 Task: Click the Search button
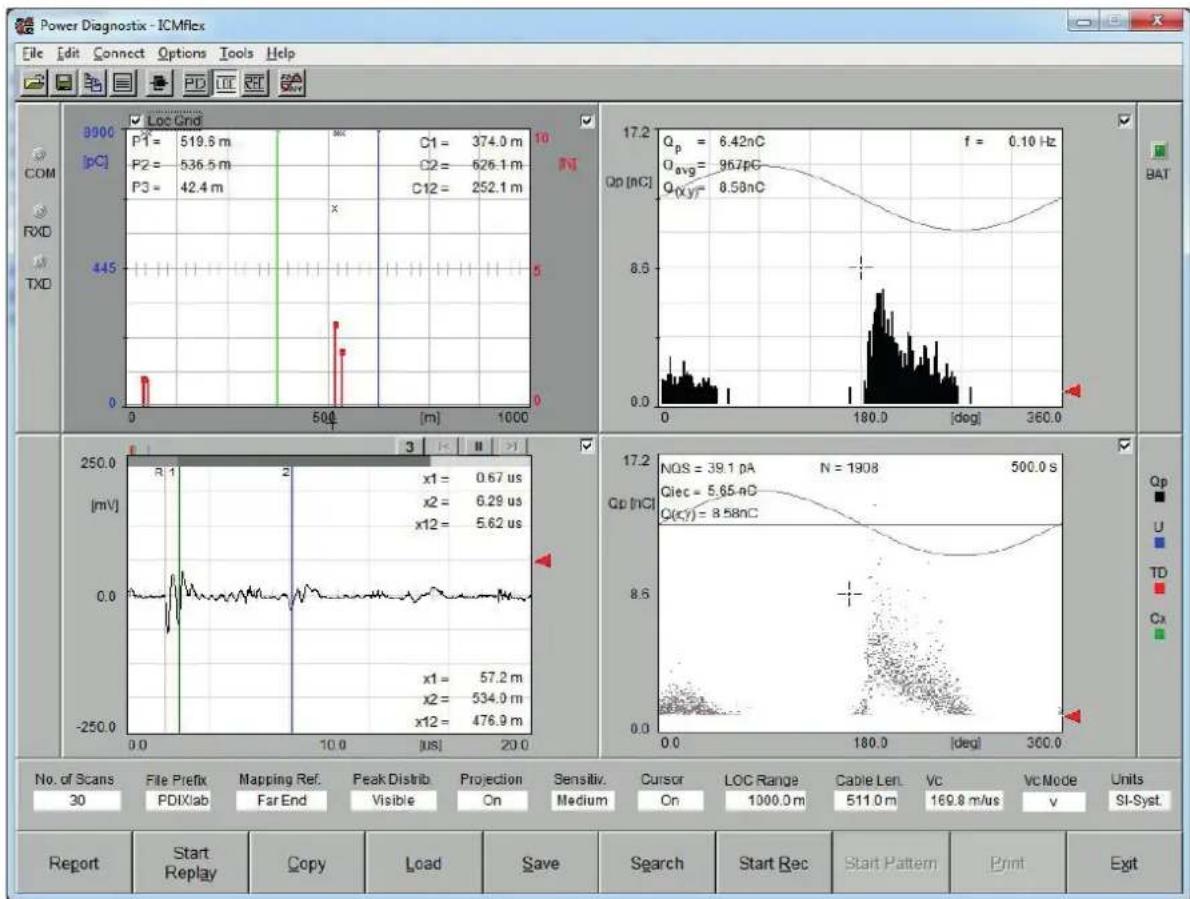coord(657,863)
